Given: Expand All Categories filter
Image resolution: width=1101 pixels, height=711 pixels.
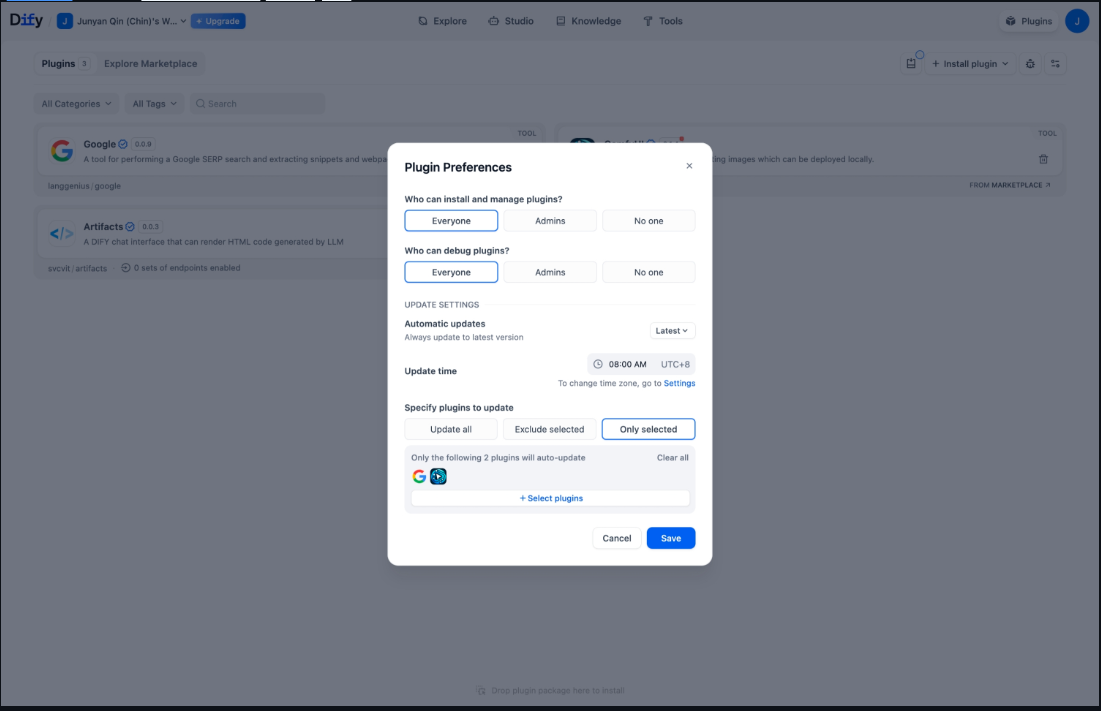Looking at the screenshot, I should tap(76, 104).
